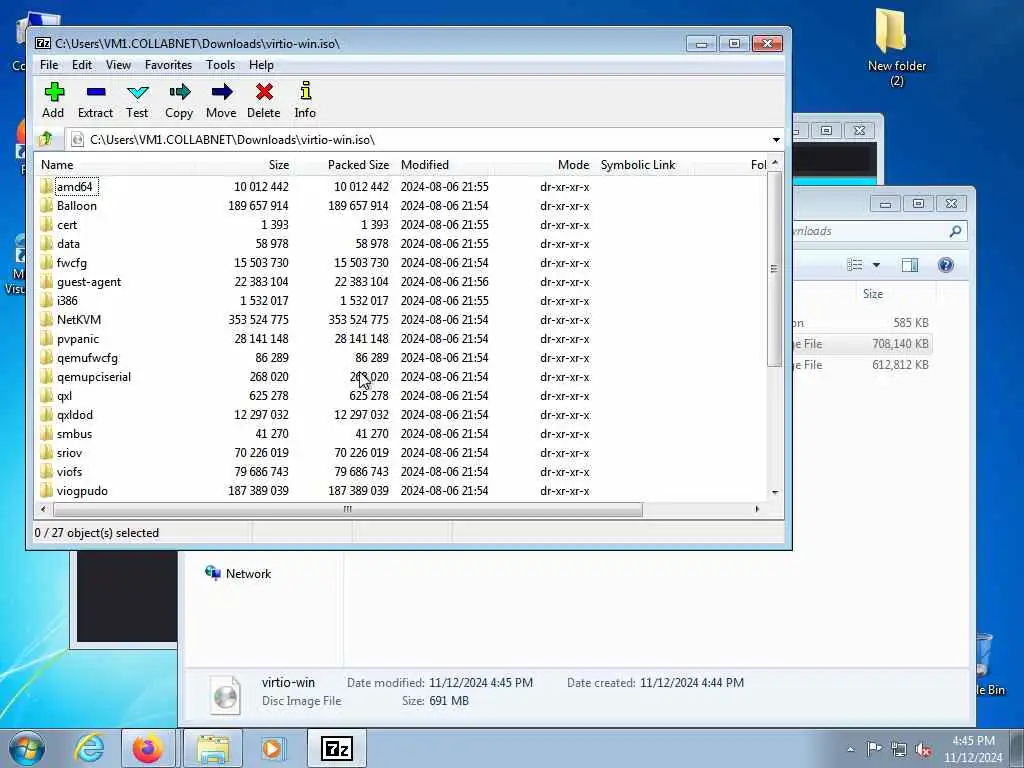The height and width of the screenshot is (768, 1024).
Task: Launch Internet Explorer from taskbar
Action: (x=89, y=748)
